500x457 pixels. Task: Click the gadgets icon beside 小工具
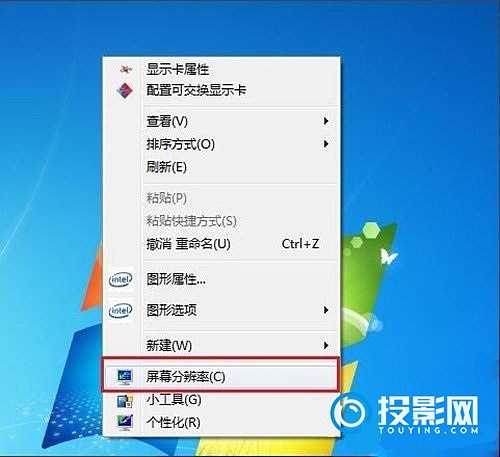click(x=125, y=401)
